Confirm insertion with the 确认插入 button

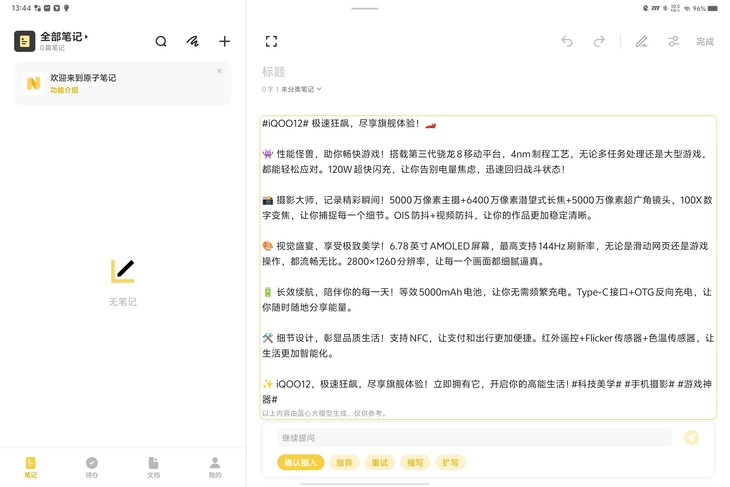pos(301,462)
